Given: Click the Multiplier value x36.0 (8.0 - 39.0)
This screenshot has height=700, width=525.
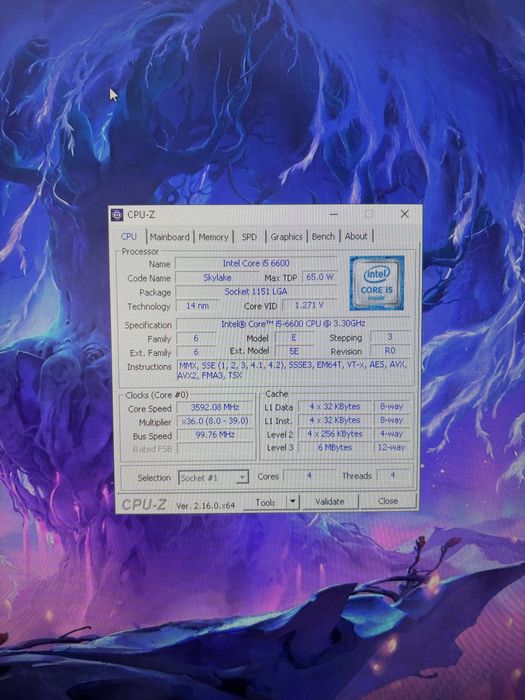Looking at the screenshot, I should point(215,421).
